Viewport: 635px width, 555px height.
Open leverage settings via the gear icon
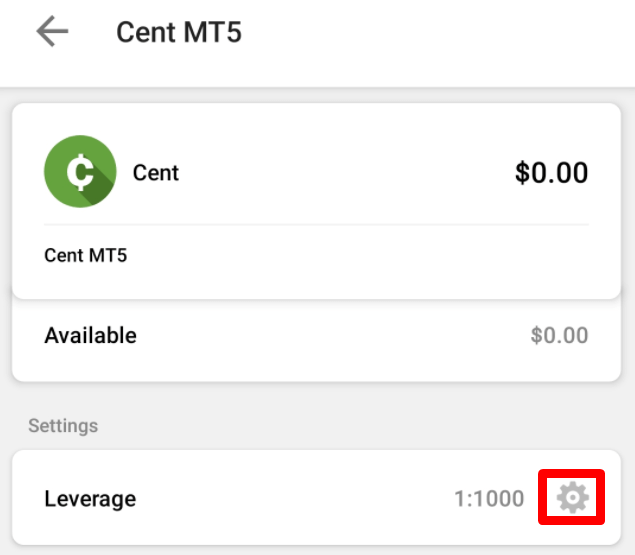[572, 497]
